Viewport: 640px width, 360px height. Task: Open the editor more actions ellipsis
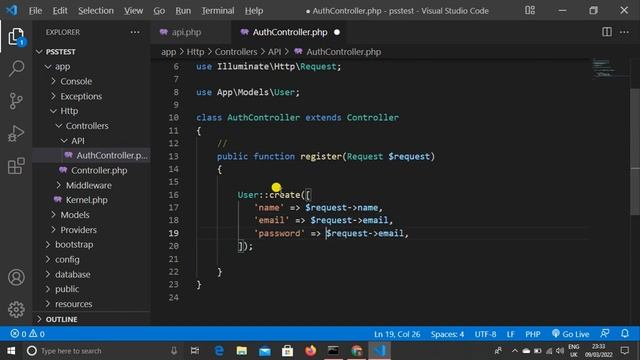coord(624,32)
